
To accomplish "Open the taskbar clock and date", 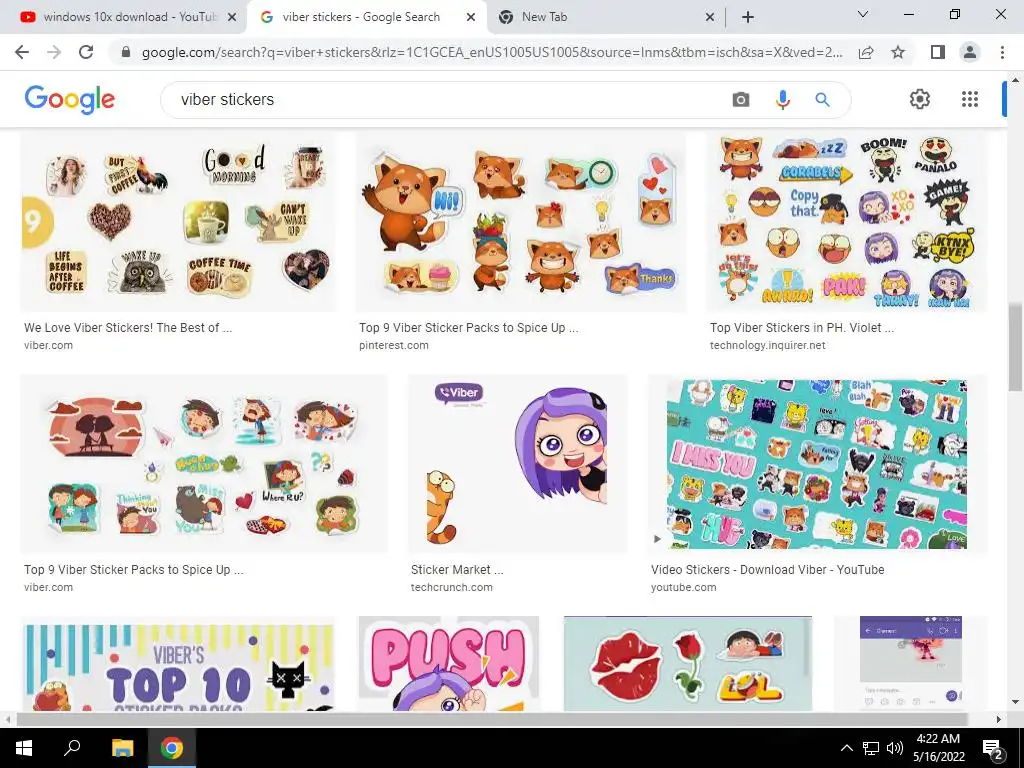I will tap(938, 748).
